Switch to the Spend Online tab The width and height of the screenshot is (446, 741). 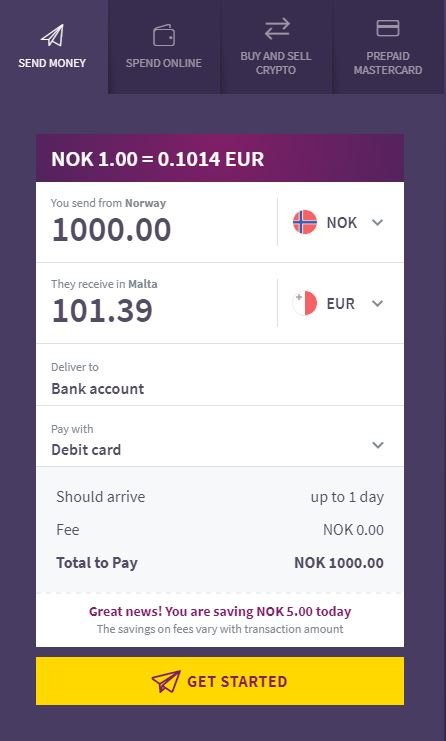pyautogui.click(x=164, y=47)
